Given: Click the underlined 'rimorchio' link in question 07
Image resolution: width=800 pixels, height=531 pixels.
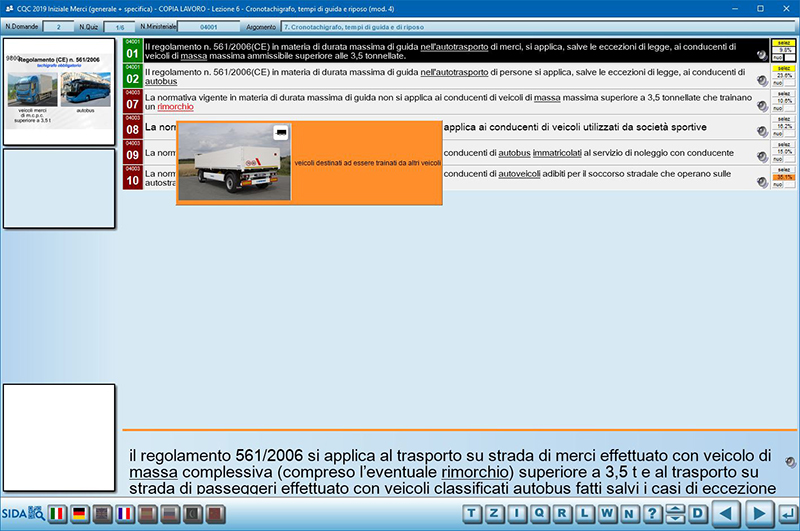Looking at the screenshot, I should click(x=175, y=106).
